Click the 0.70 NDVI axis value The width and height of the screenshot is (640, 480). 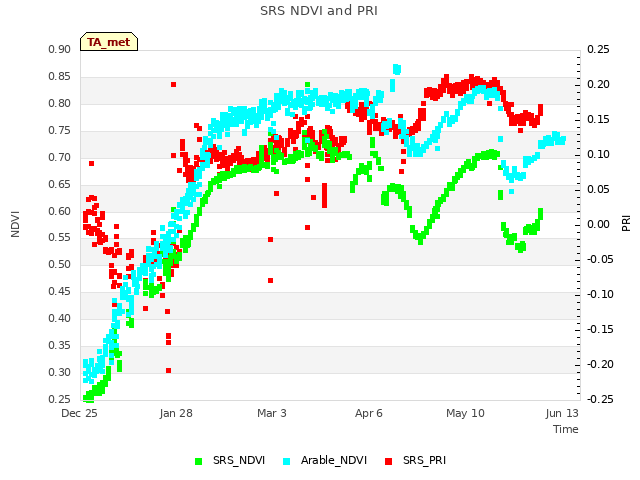pos(60,157)
